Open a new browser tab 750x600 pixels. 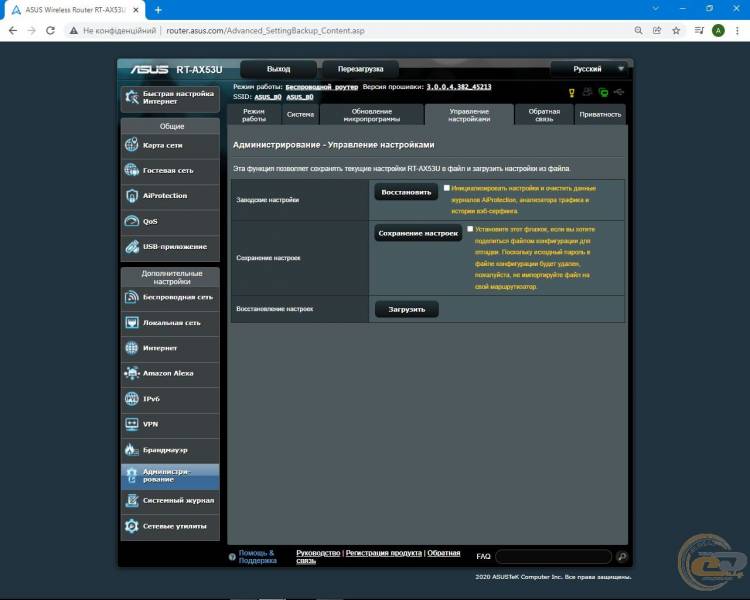pyautogui.click(x=158, y=10)
